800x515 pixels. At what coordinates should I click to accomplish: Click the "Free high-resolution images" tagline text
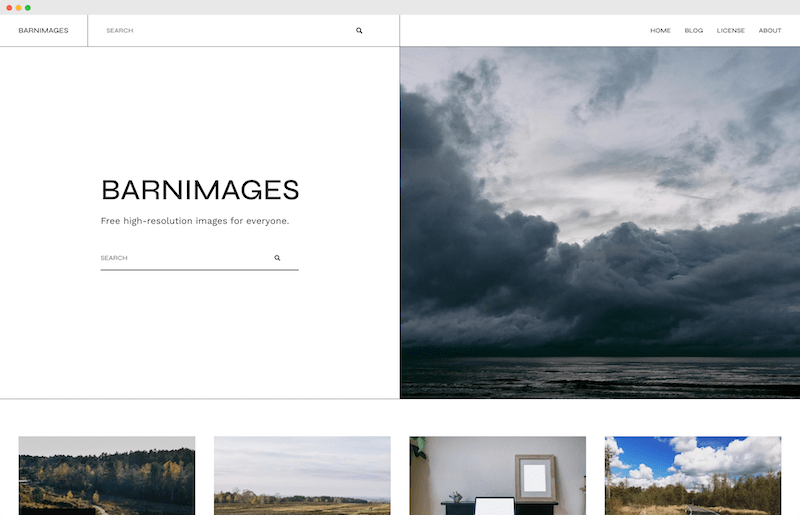(x=195, y=221)
